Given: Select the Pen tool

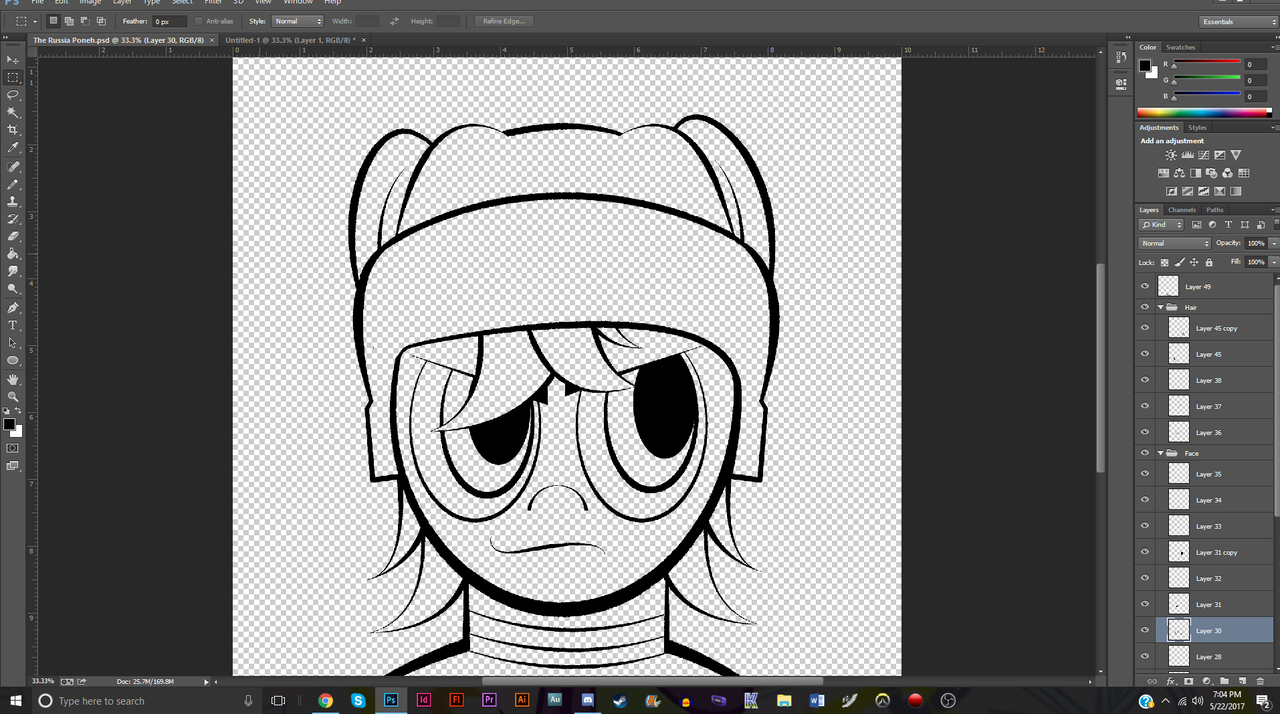Looking at the screenshot, I should coord(13,307).
